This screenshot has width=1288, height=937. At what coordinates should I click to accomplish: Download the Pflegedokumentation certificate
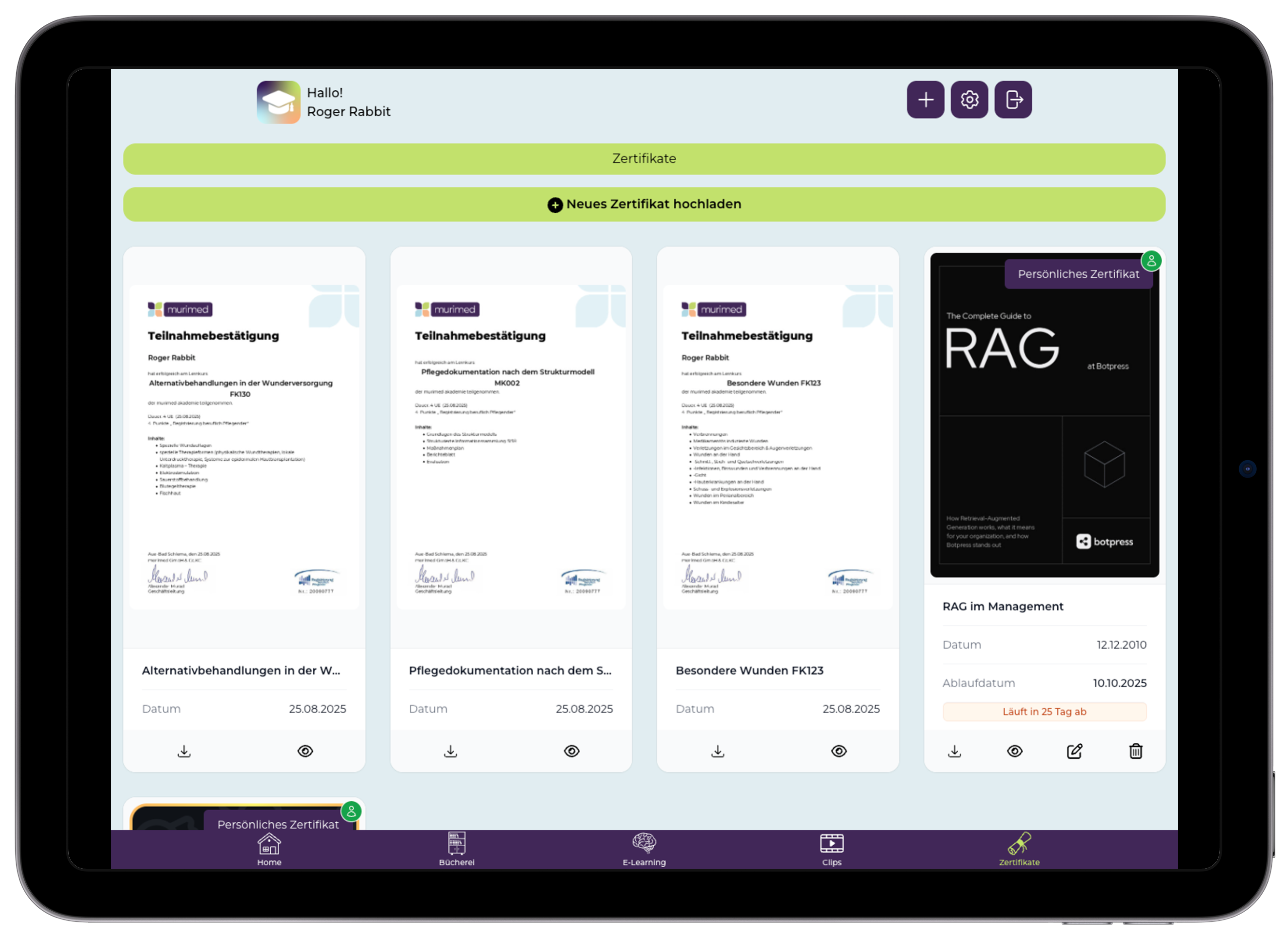(450, 751)
